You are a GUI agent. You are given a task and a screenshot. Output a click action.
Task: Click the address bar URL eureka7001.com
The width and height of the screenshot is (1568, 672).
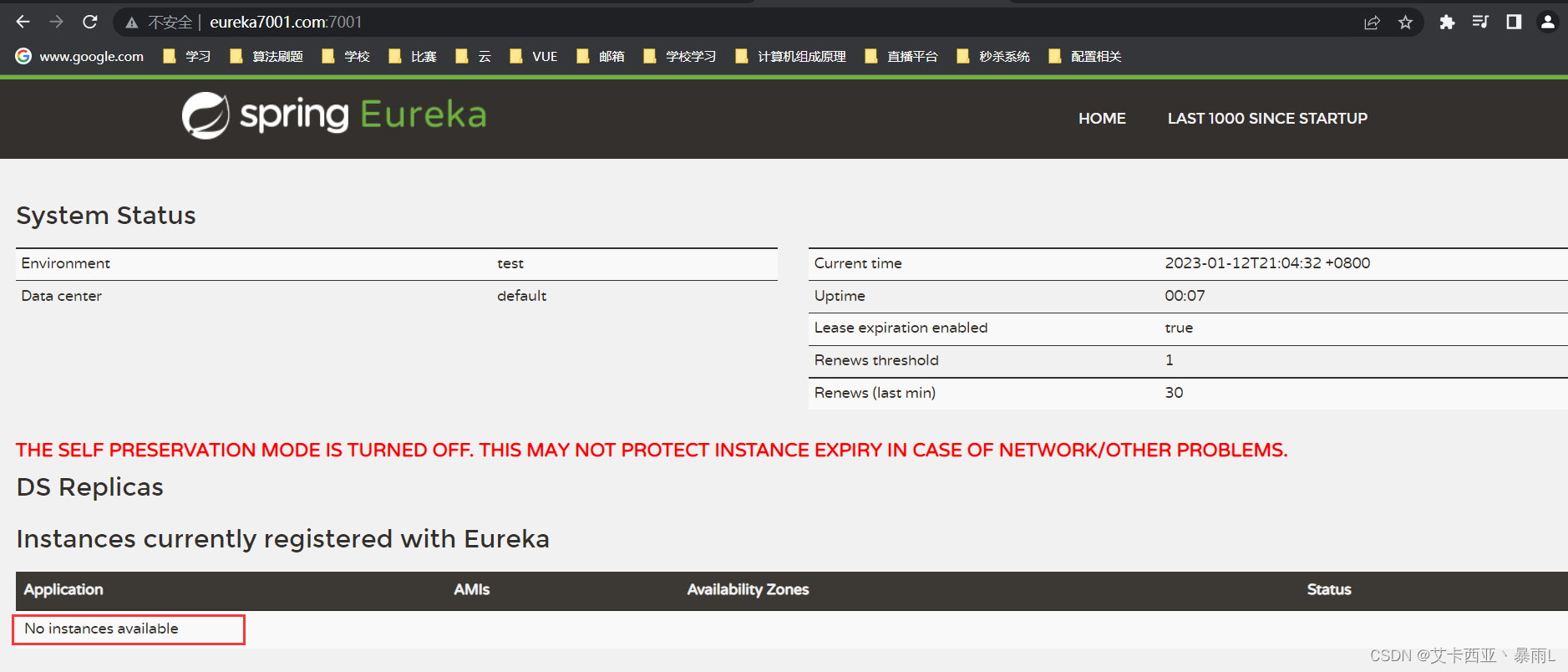click(268, 23)
